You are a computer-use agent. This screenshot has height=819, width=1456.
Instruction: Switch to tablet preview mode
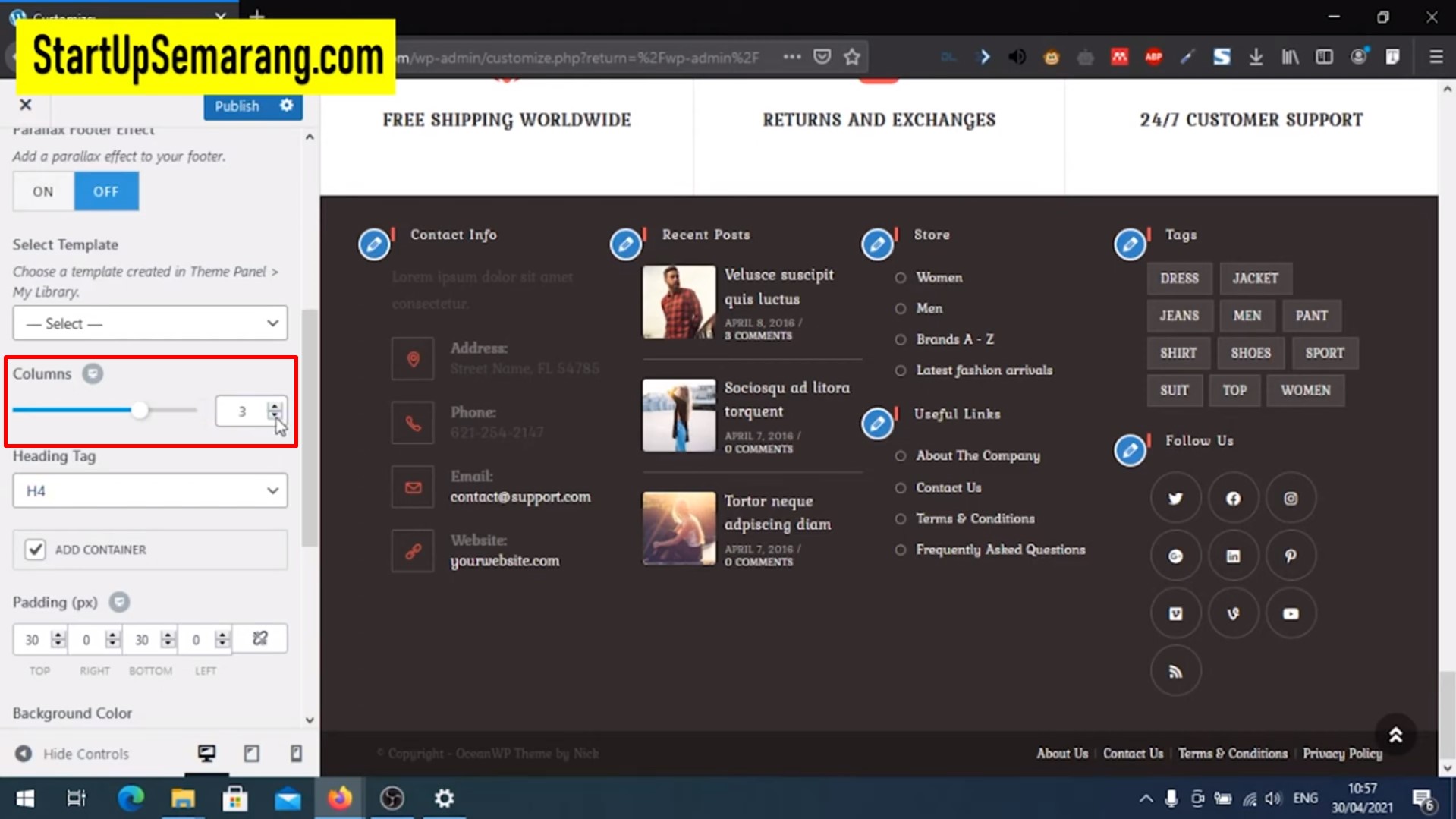pyautogui.click(x=251, y=753)
